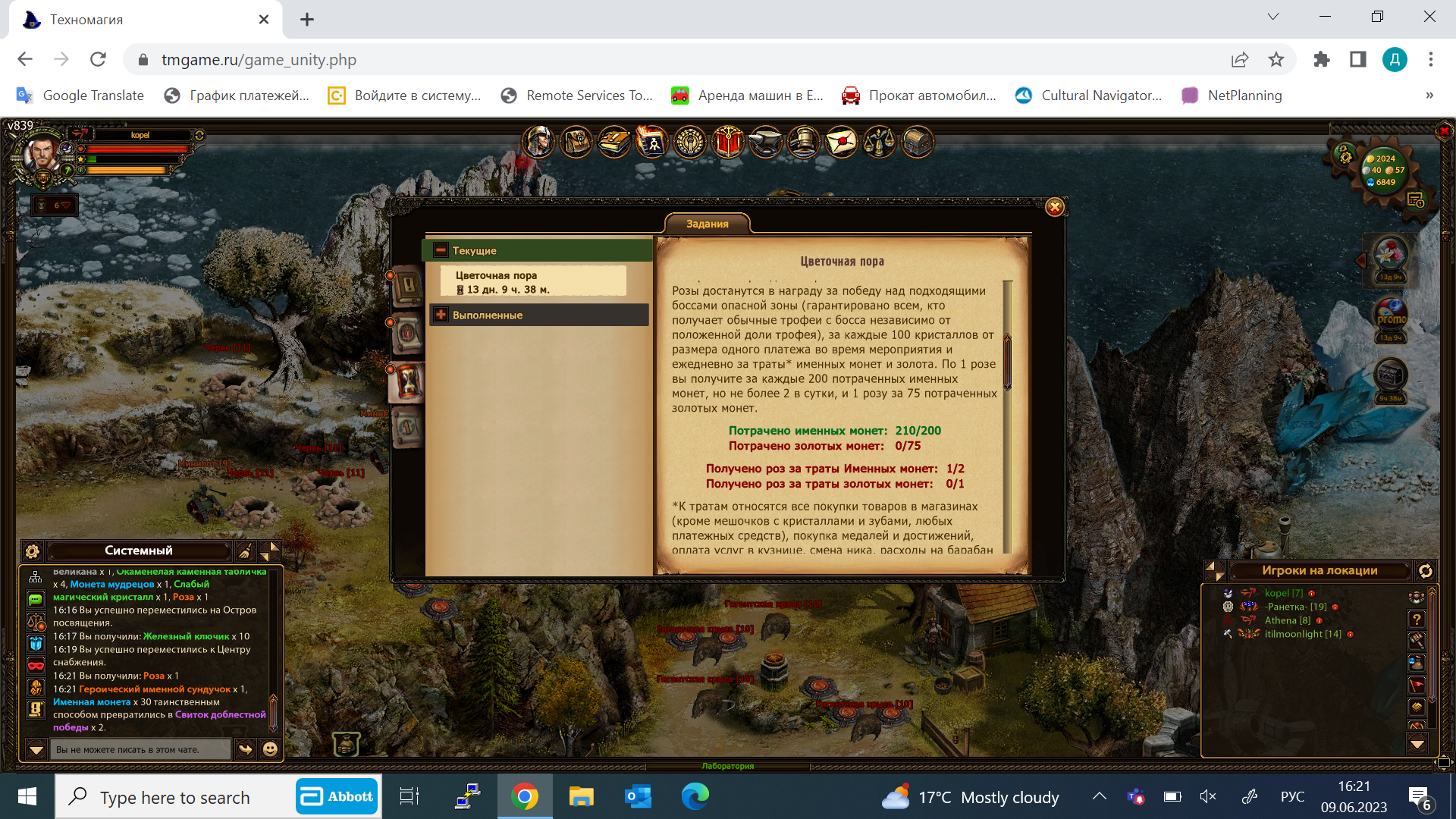Refresh the Игроки на локации list
1456x819 pixels.
[x=1426, y=571]
